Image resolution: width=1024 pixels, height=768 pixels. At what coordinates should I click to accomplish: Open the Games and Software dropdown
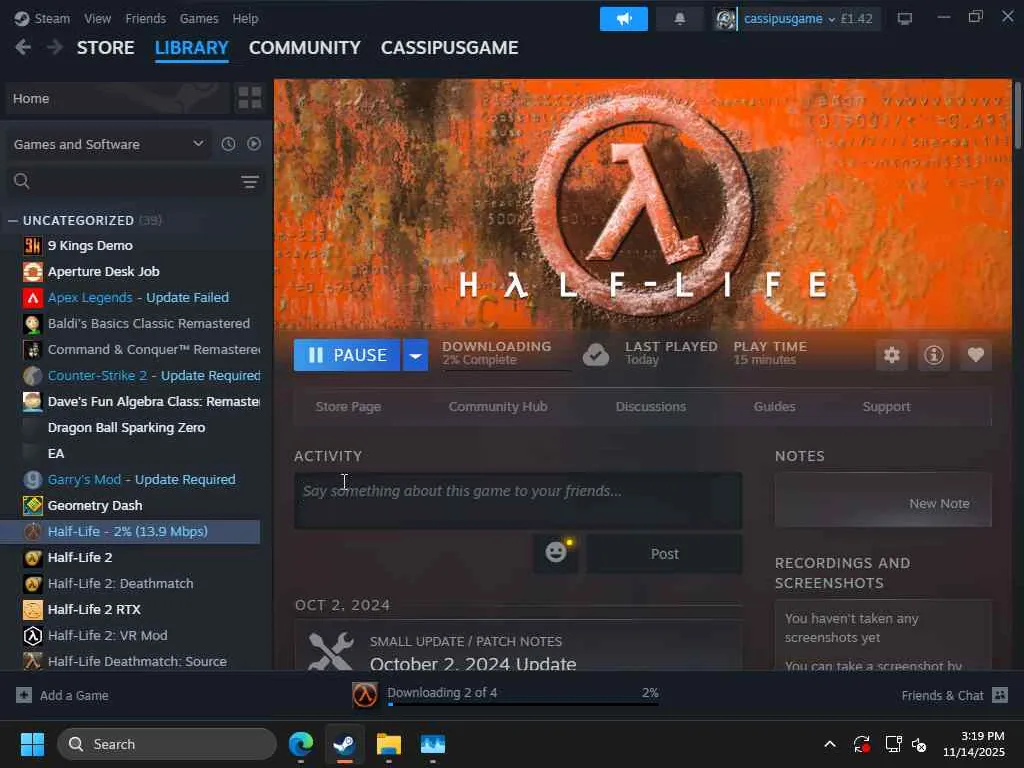pos(108,144)
